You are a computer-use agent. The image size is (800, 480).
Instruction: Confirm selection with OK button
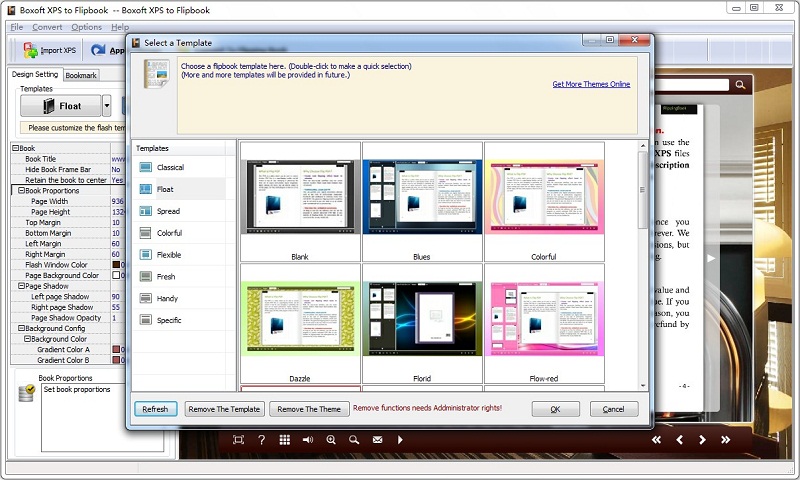[555, 409]
